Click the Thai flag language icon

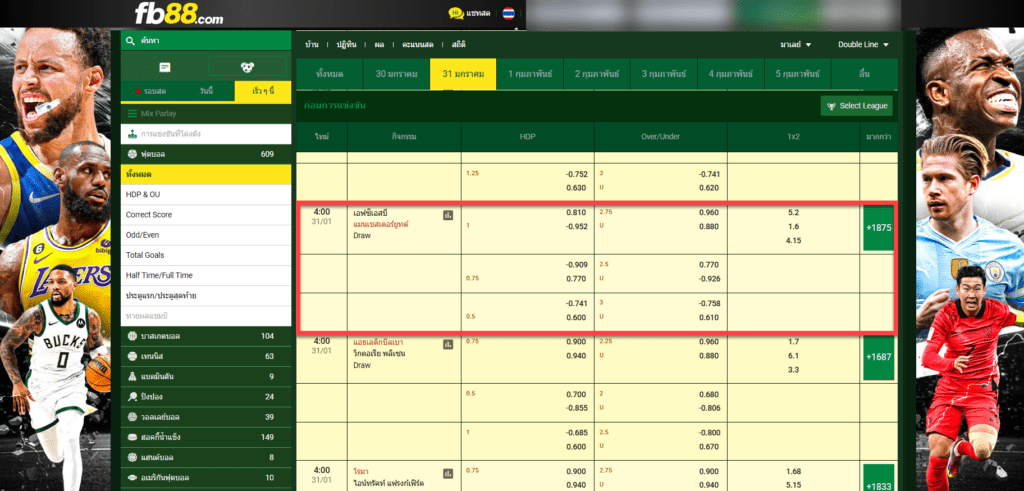coord(508,14)
